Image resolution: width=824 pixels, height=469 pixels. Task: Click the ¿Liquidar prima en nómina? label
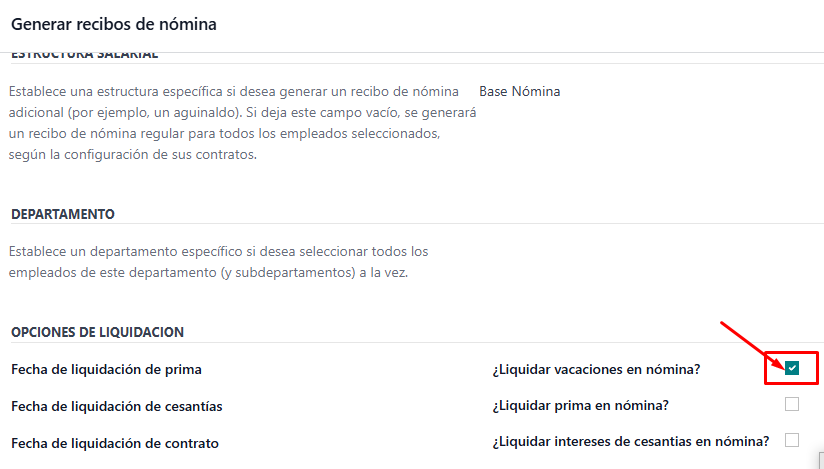pyautogui.click(x=581, y=405)
